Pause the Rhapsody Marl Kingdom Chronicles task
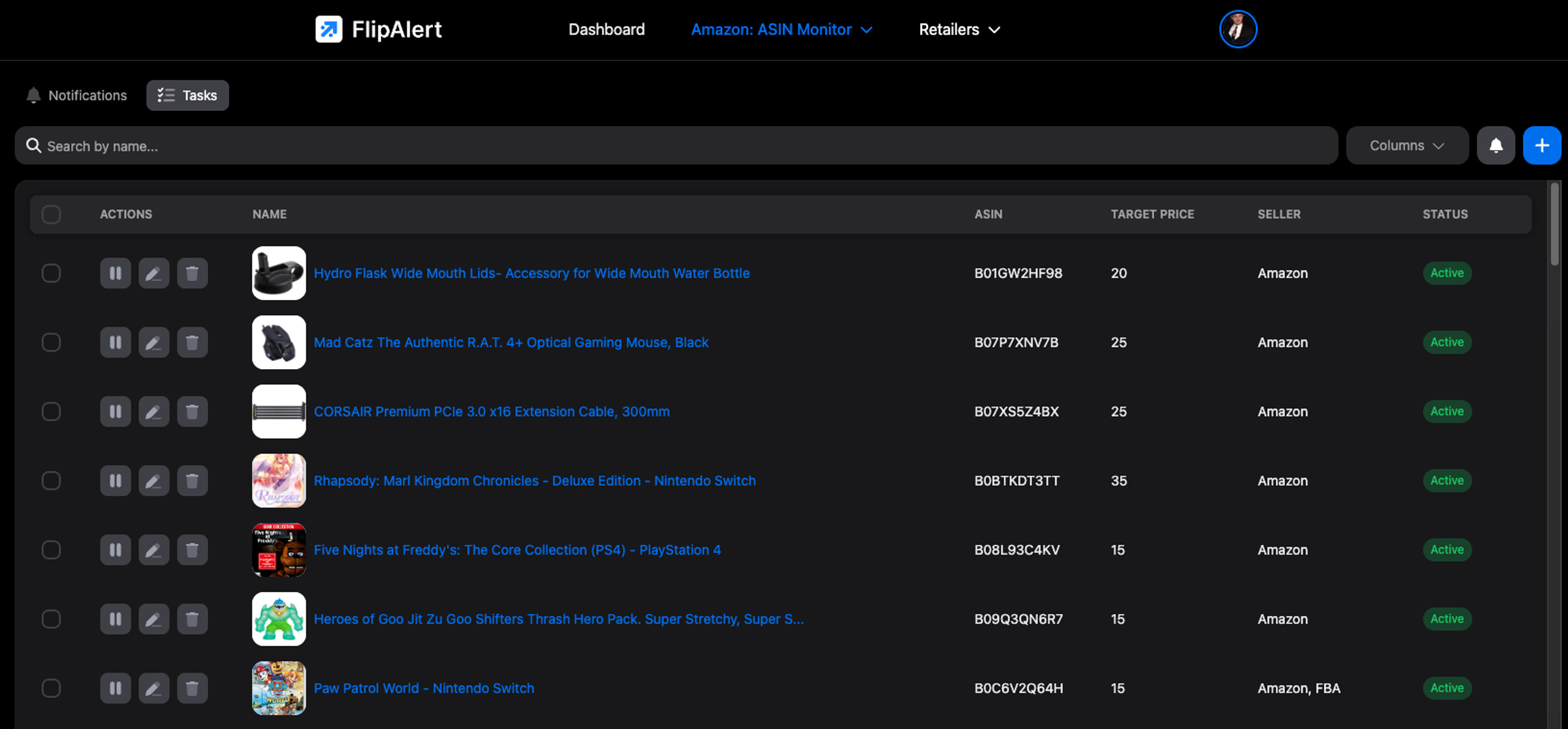Screen dimensions: 1568x729 (115, 480)
